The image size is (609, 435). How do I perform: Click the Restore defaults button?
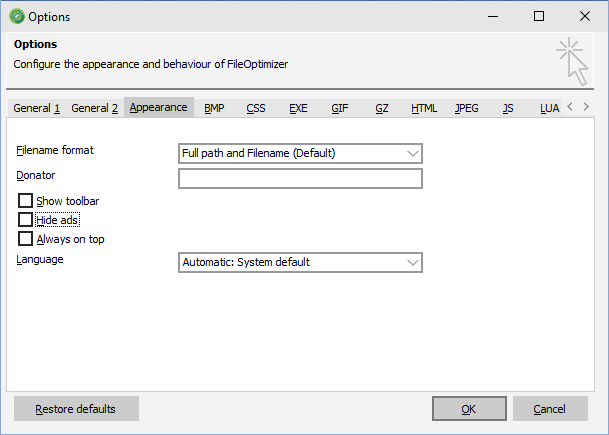(76, 409)
